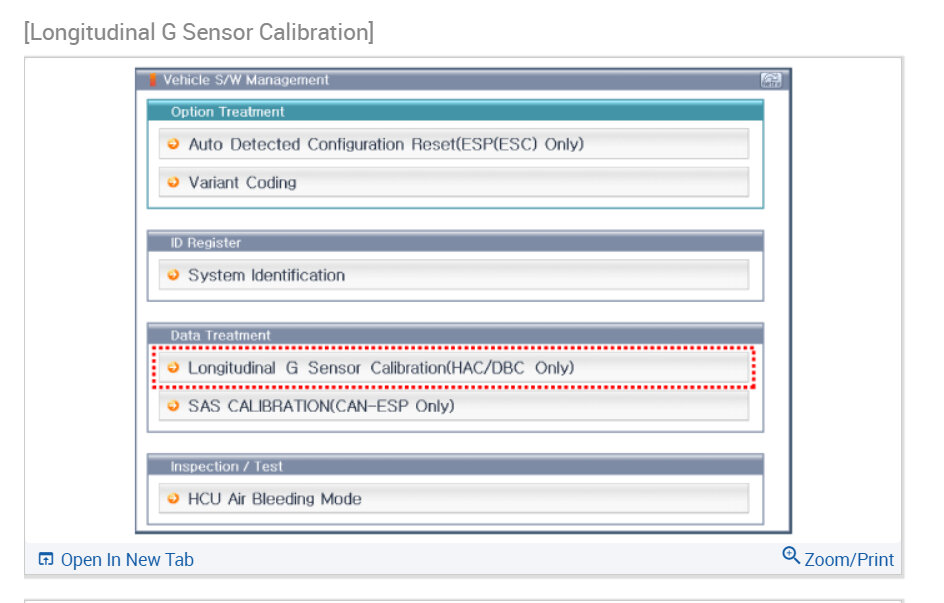Launch HCU Air Bleeding Mode
The width and height of the screenshot is (944, 603).
pyautogui.click(x=275, y=498)
